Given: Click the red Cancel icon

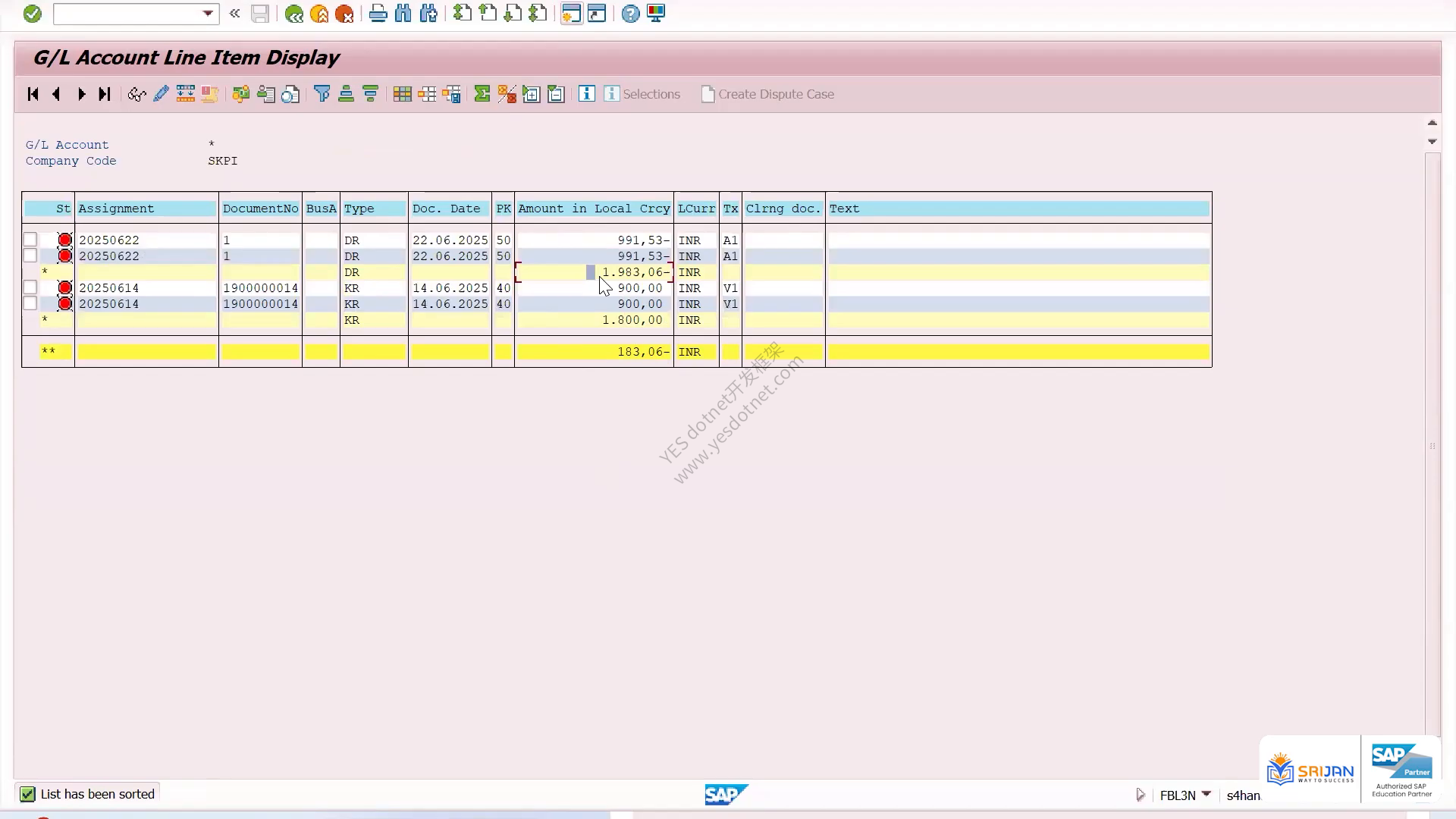Looking at the screenshot, I should [344, 14].
